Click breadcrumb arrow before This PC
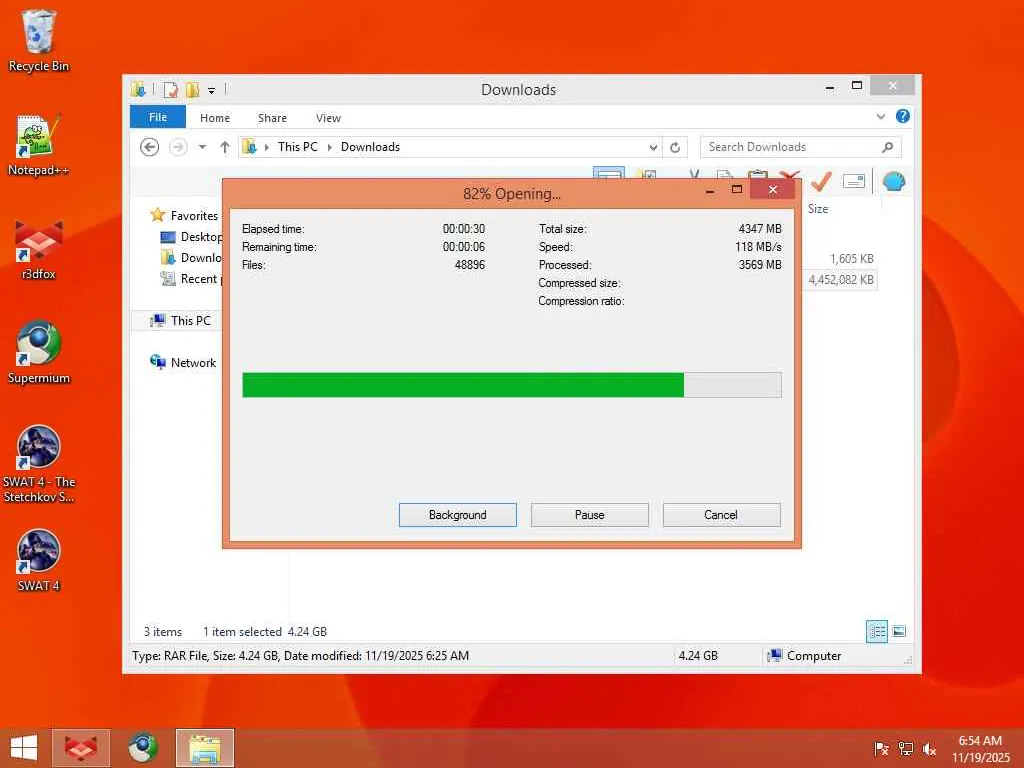The image size is (1024, 768). point(266,148)
